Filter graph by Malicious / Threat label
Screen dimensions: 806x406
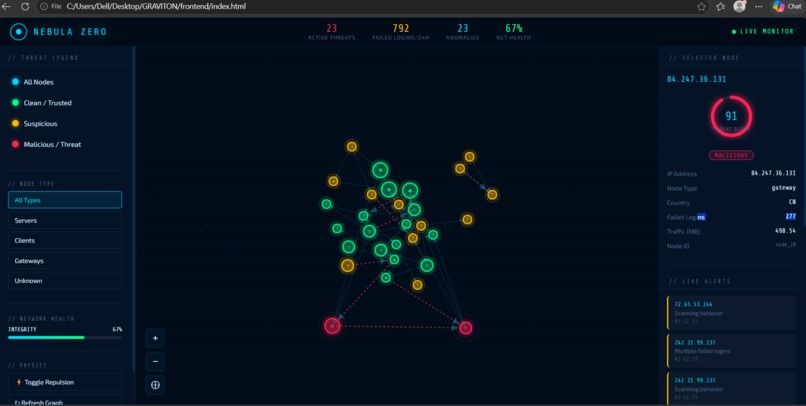[x=52, y=144]
